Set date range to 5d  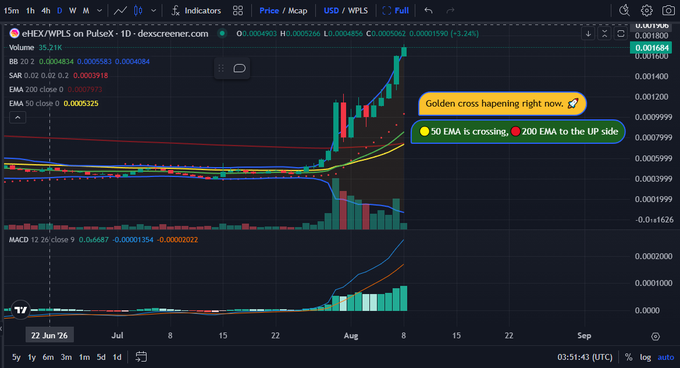(101, 357)
